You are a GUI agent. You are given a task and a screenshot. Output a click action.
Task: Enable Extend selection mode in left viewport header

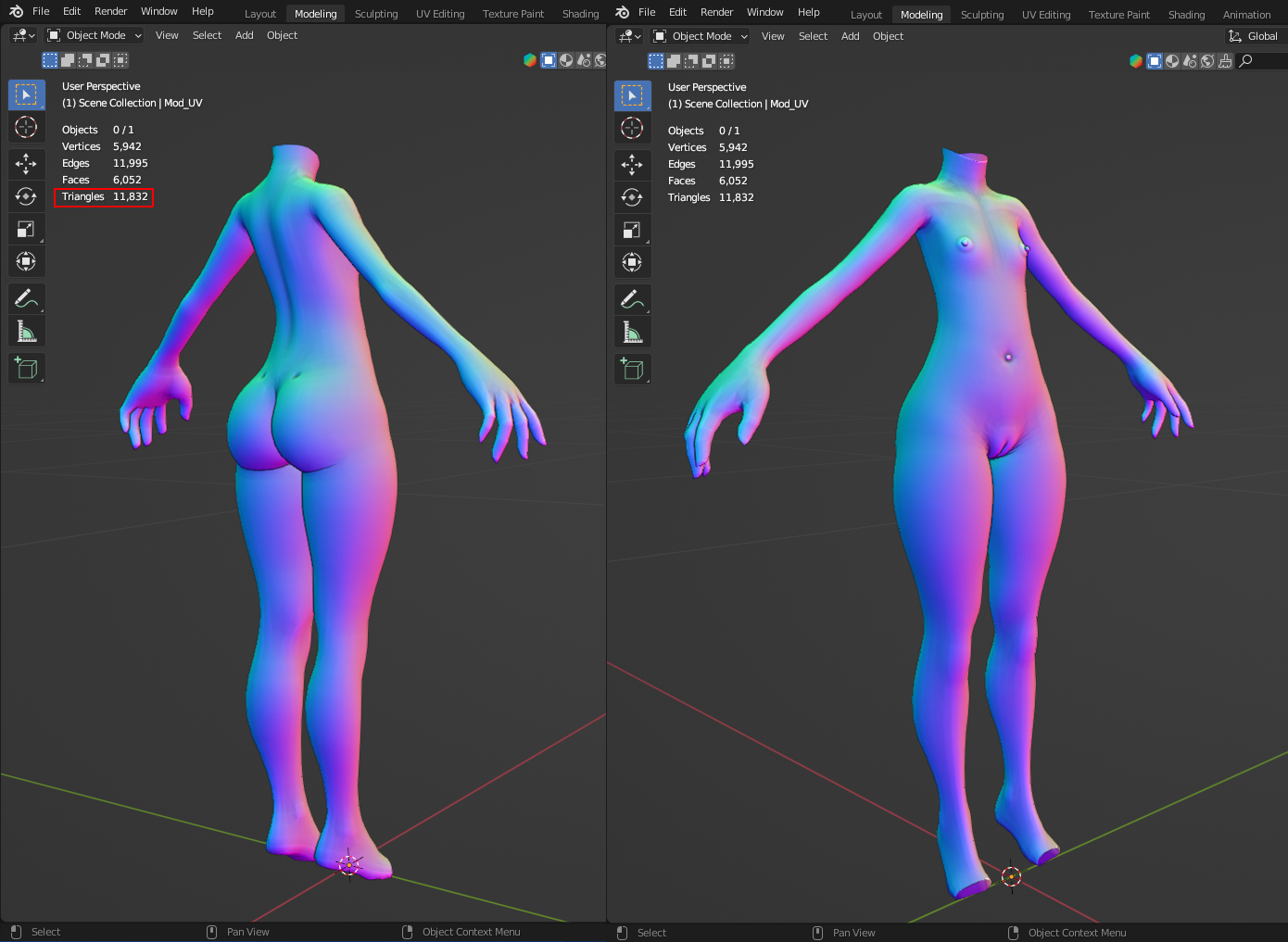(x=68, y=60)
